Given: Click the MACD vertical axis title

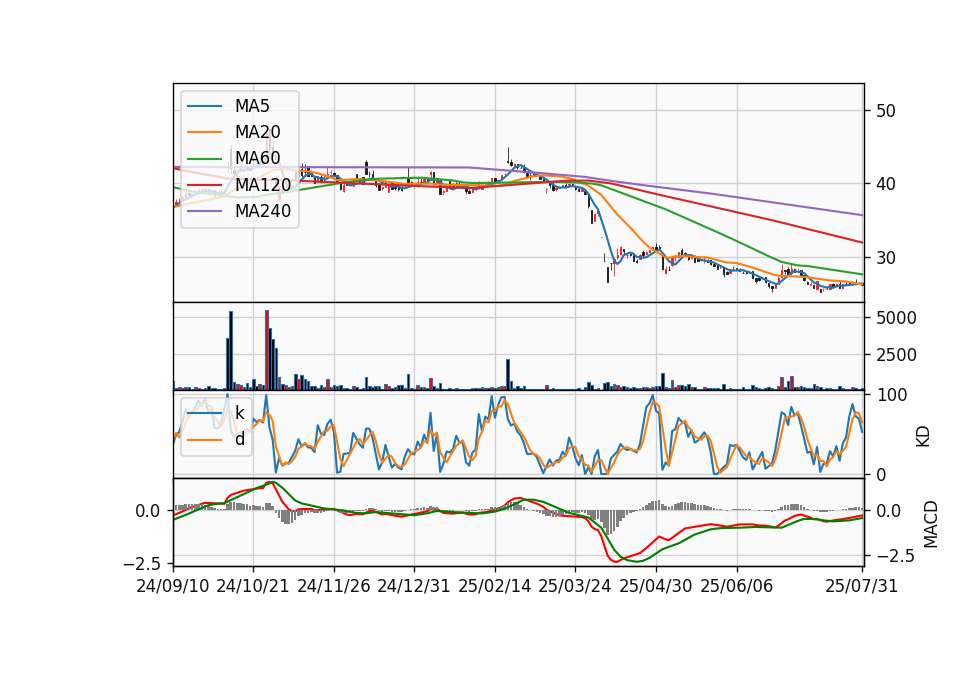Looking at the screenshot, I should [x=931, y=524].
